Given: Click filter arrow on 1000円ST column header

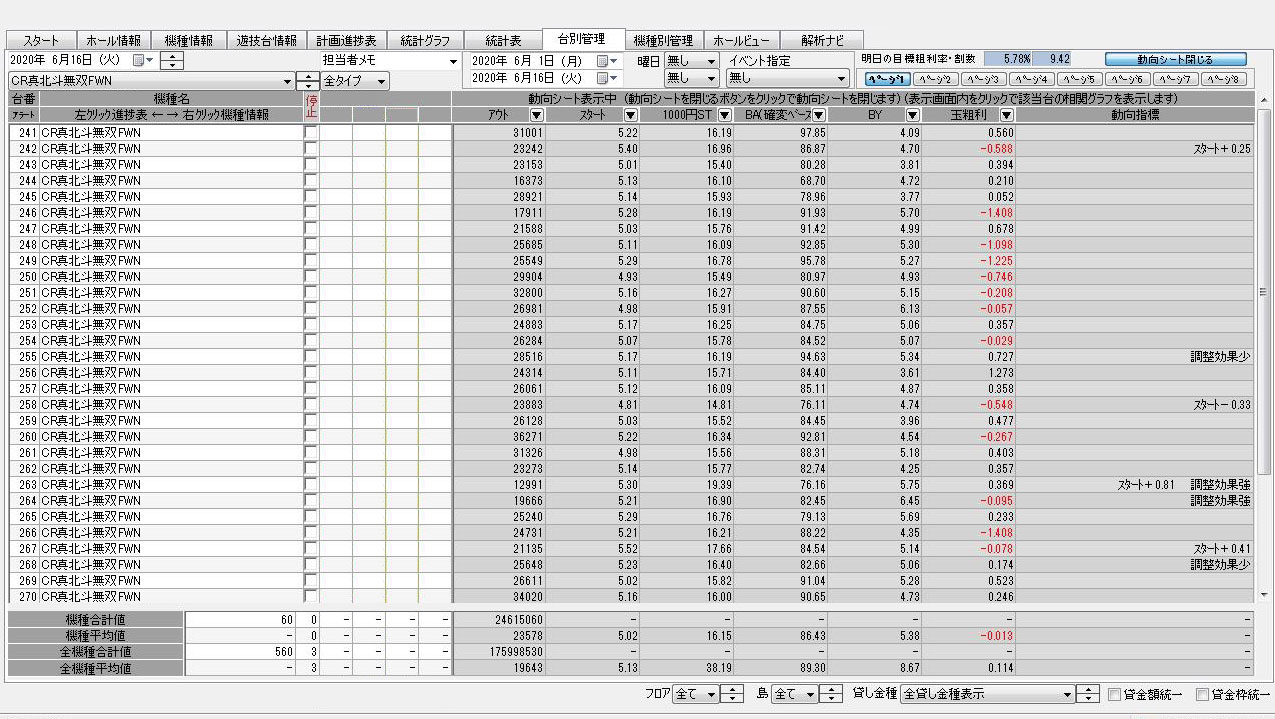Looking at the screenshot, I should 725,115.
